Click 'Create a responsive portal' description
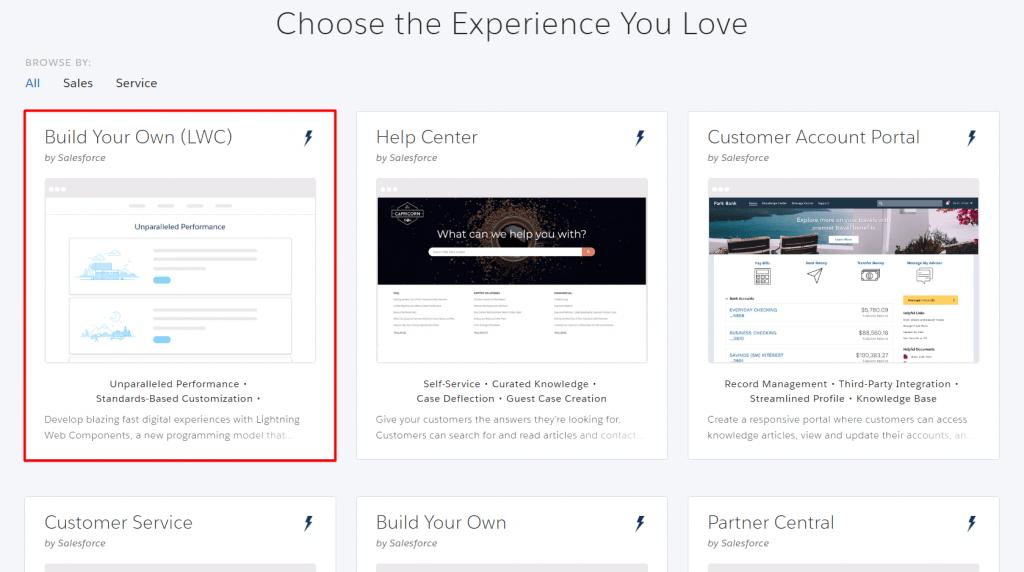The width and height of the screenshot is (1024, 572). point(839,427)
